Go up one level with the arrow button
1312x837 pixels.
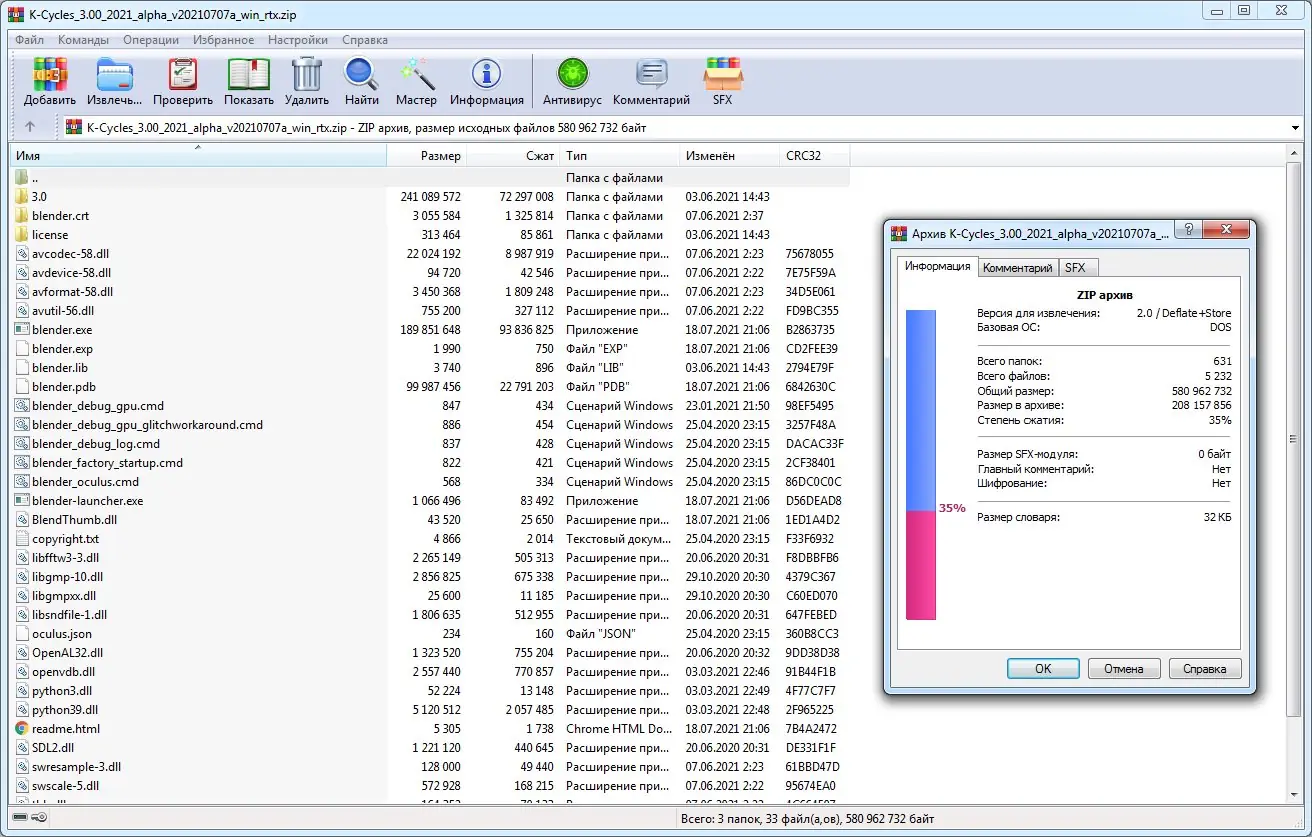pos(30,127)
